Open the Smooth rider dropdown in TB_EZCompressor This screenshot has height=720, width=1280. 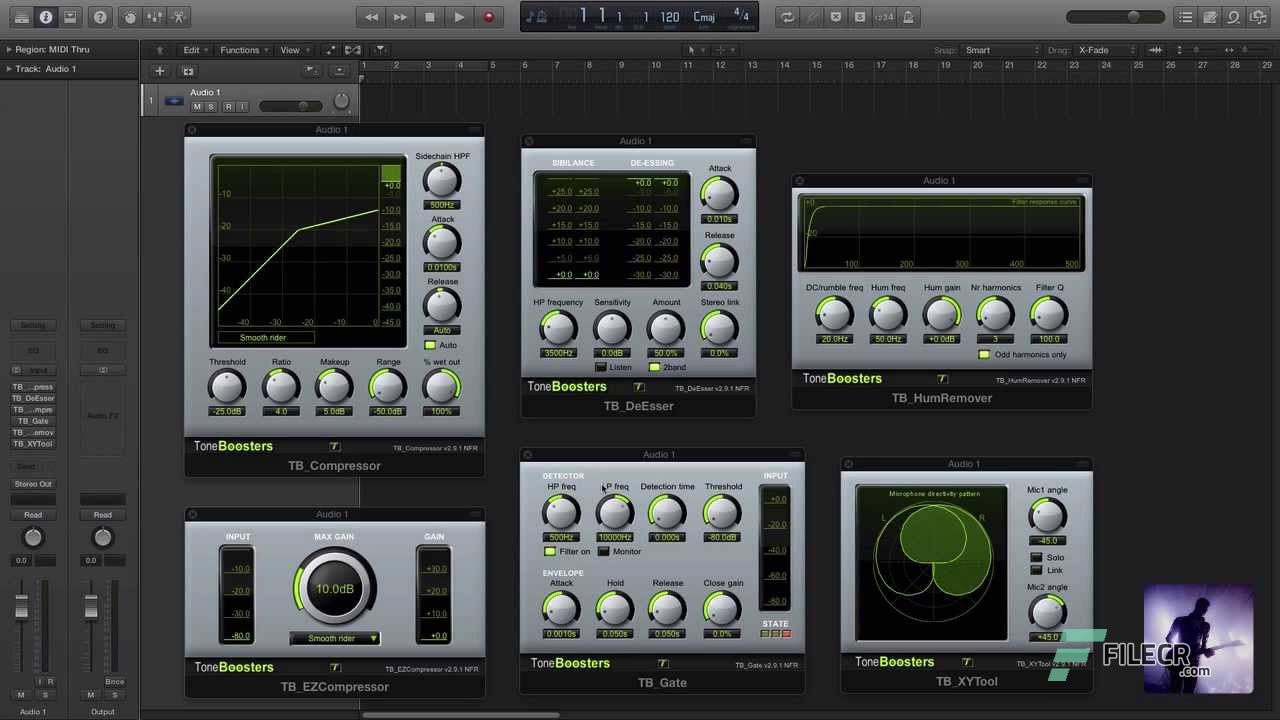pyautogui.click(x=335, y=638)
